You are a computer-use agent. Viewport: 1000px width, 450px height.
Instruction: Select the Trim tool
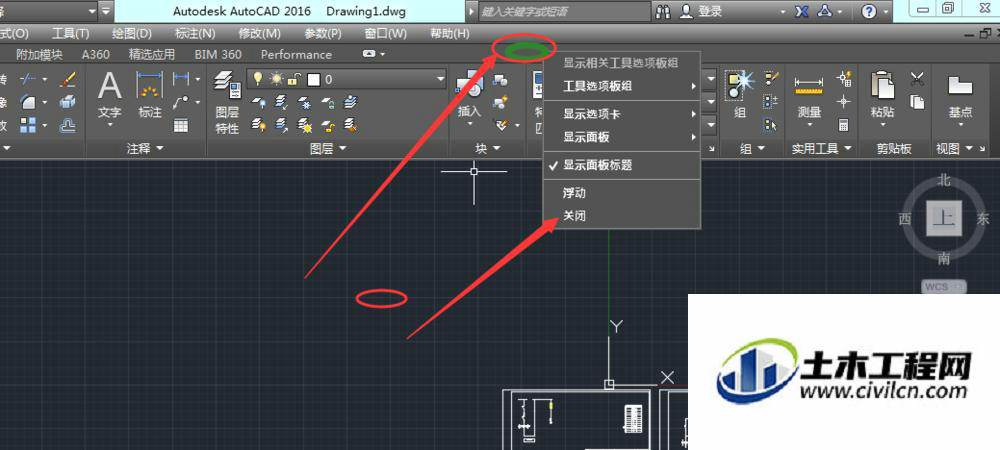(28, 79)
